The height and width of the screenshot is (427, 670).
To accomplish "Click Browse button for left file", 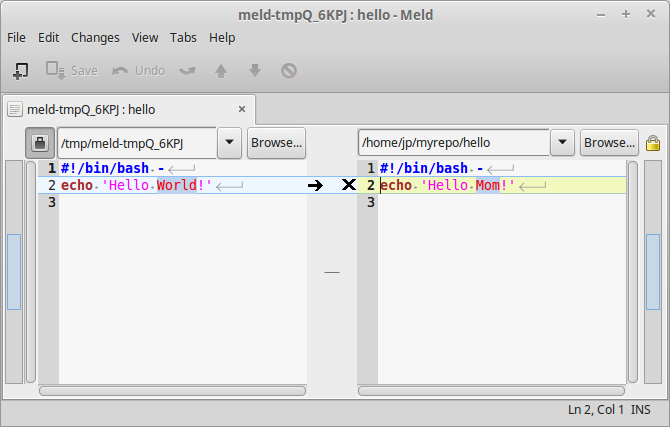I will pos(276,142).
